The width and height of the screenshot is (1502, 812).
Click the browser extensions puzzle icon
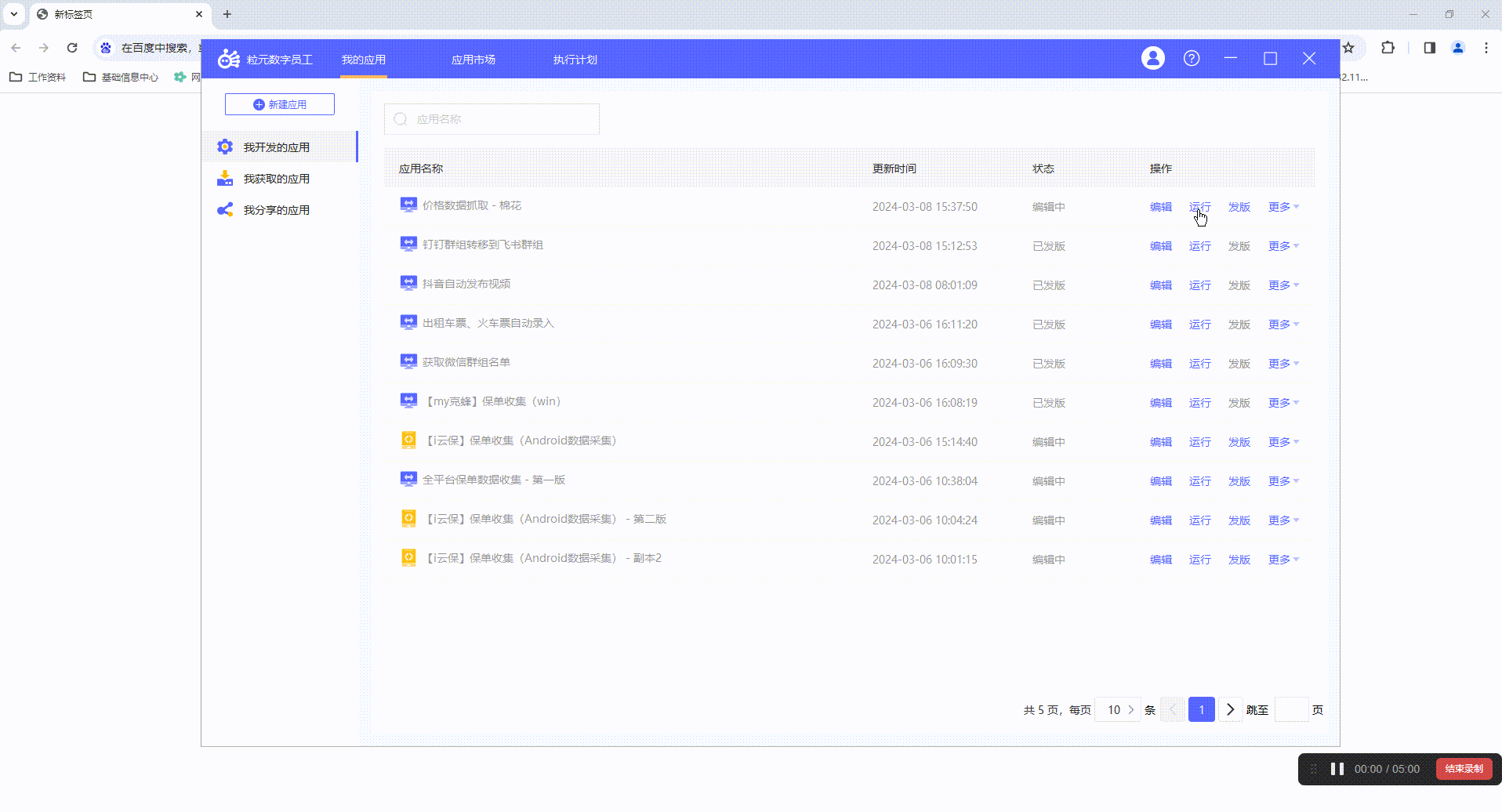(x=1388, y=48)
